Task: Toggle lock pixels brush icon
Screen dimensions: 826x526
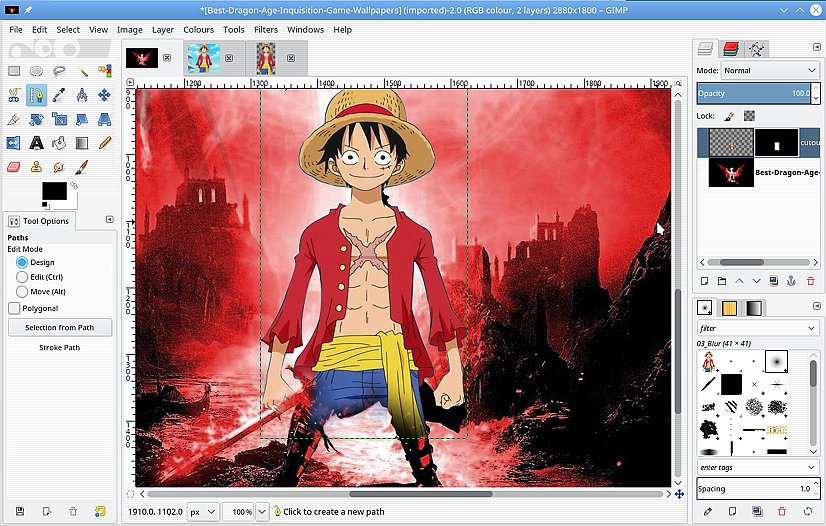Action: (730, 116)
